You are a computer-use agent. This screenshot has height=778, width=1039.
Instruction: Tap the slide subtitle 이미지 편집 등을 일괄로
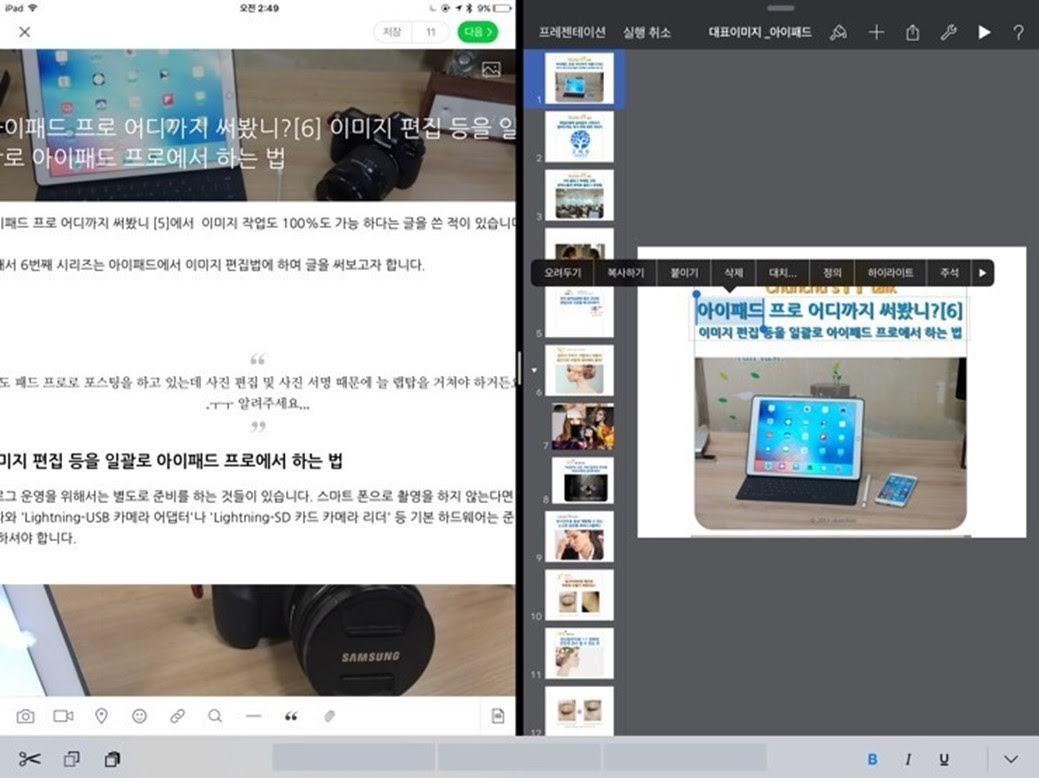[830, 332]
